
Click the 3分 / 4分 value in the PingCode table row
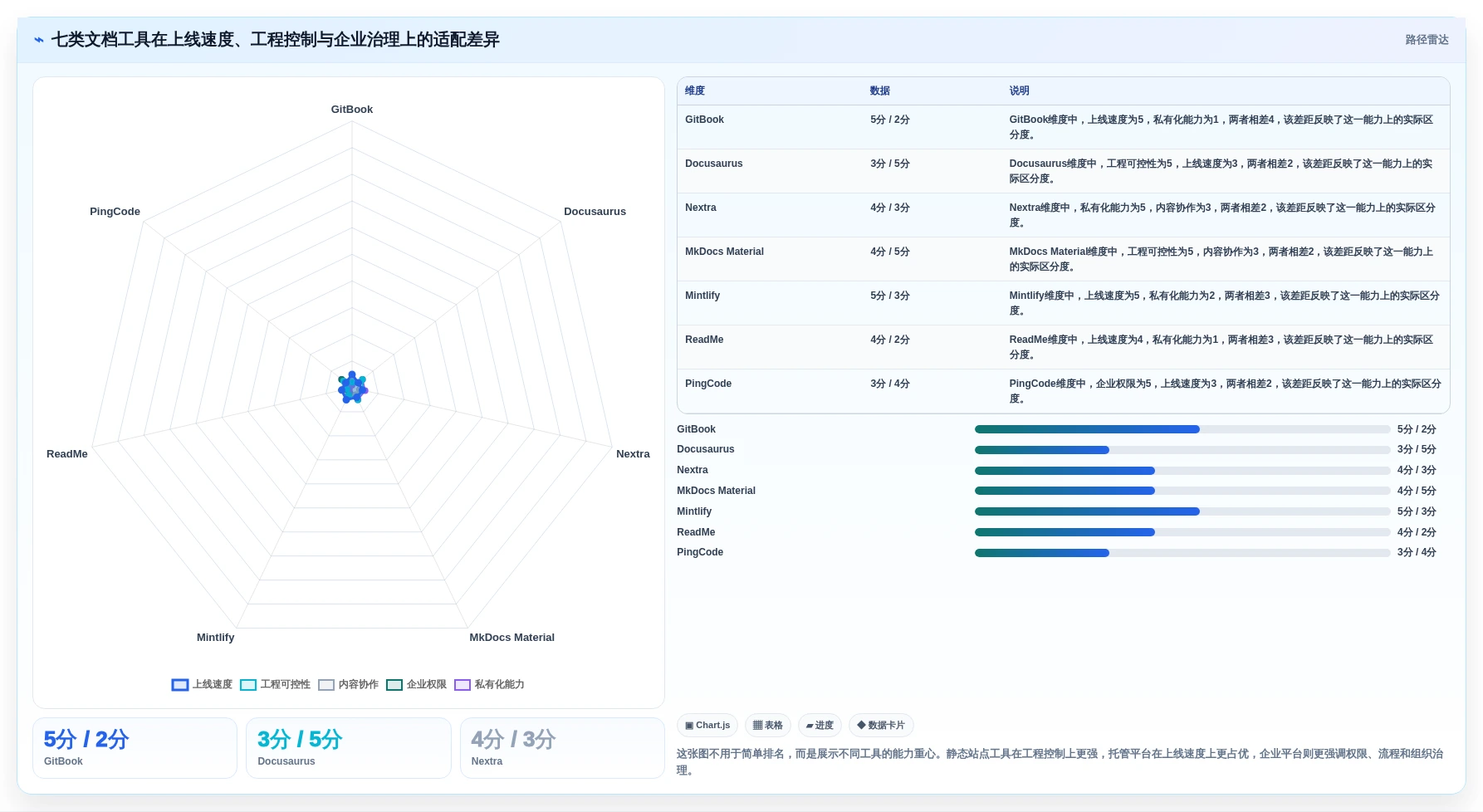[x=890, y=384]
